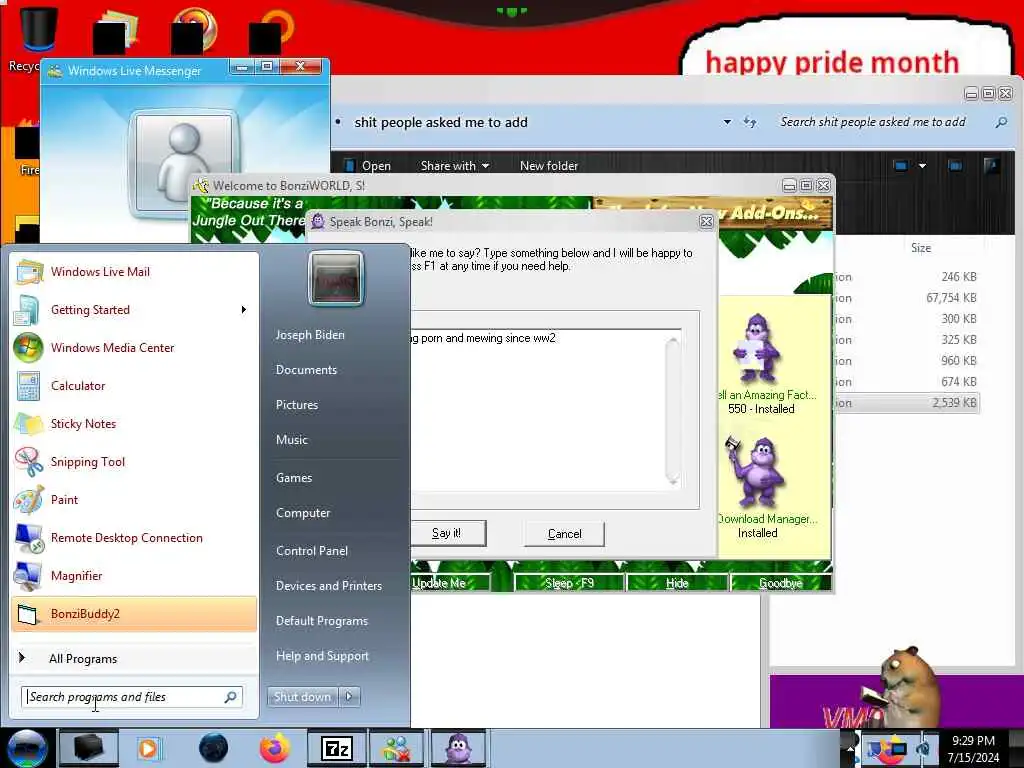1024x768 pixels.
Task: Open Control Panel
Action: click(312, 551)
